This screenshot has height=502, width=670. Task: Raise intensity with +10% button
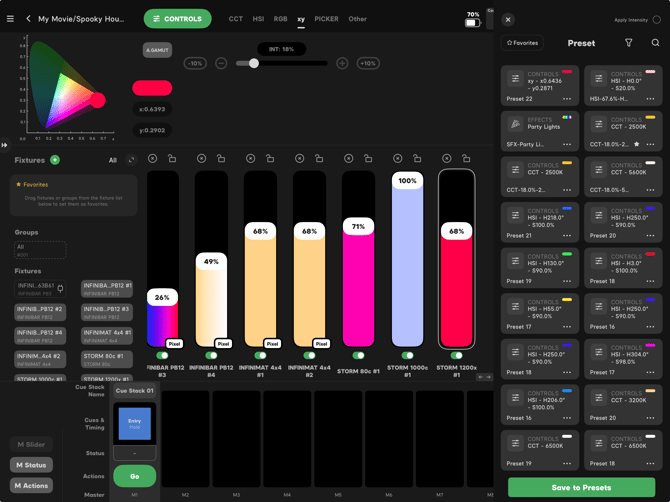[x=368, y=63]
